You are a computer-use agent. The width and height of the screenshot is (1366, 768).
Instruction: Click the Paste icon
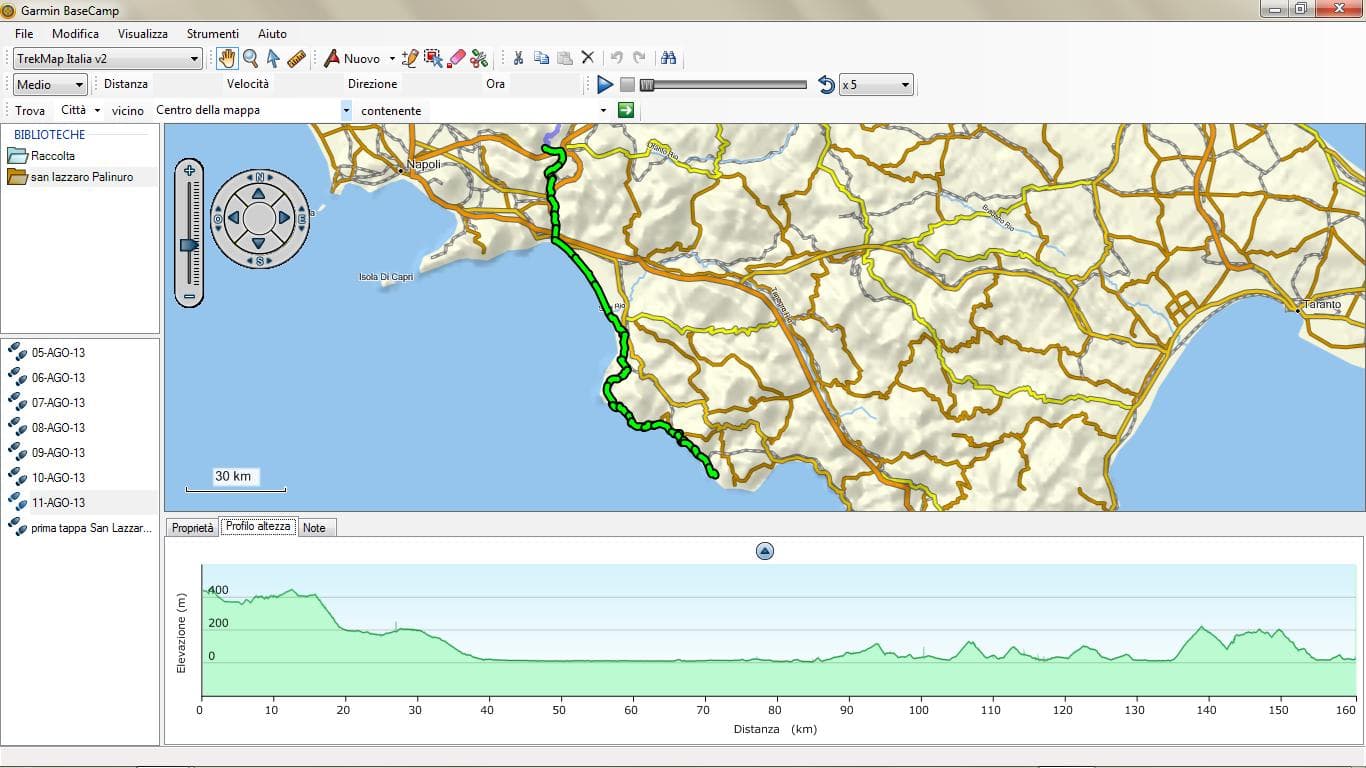pos(564,58)
